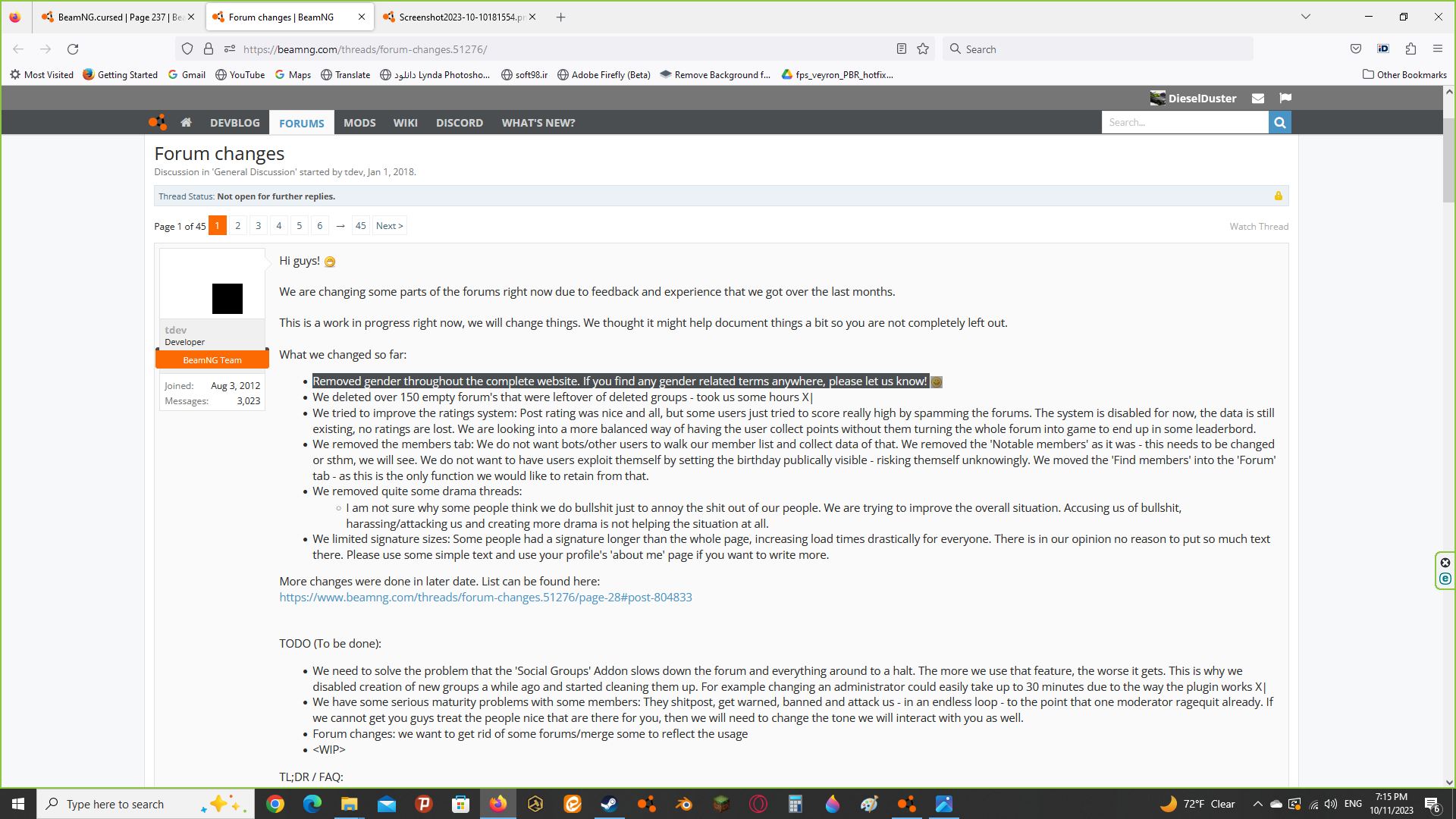Bookmark this page with the star icon

tap(923, 49)
